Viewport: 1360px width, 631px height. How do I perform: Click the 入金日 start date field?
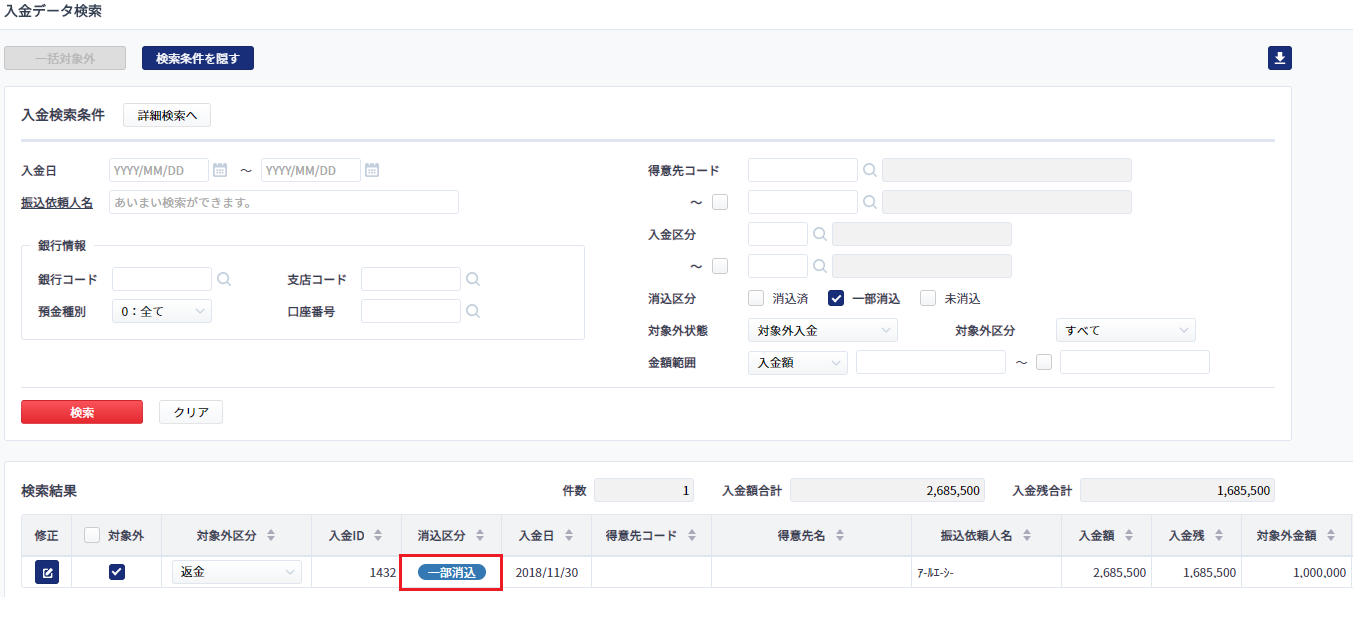click(x=159, y=170)
